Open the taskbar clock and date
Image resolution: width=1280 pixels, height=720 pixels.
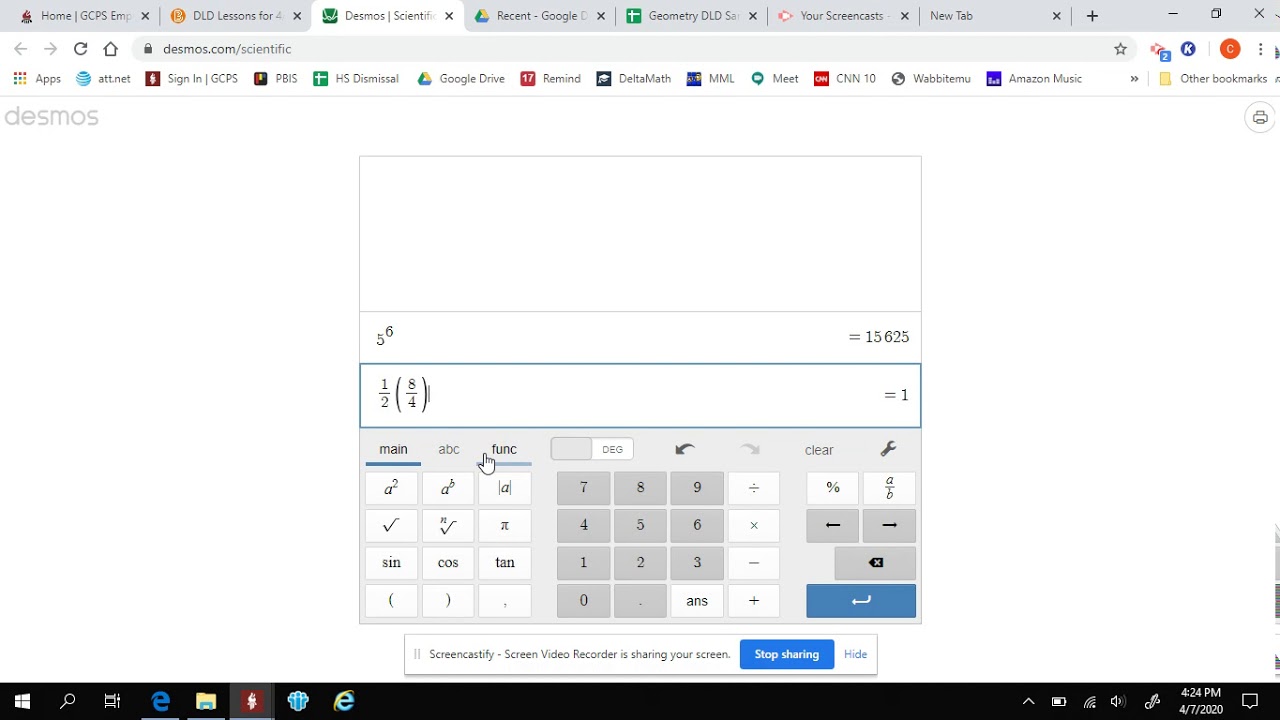tap(1200, 701)
